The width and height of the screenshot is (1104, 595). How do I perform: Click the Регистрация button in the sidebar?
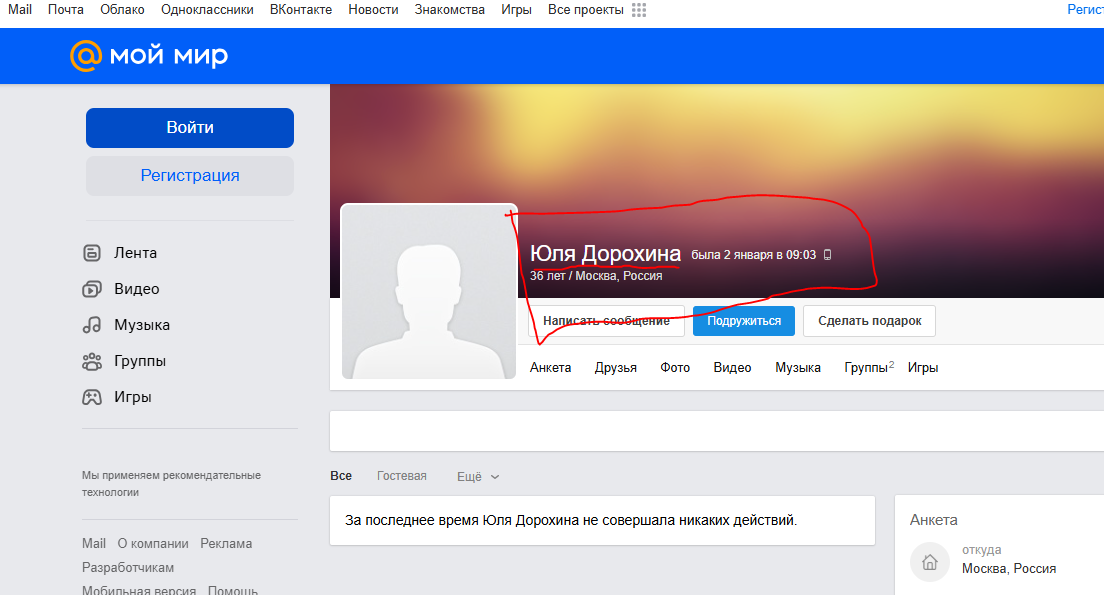coord(190,176)
